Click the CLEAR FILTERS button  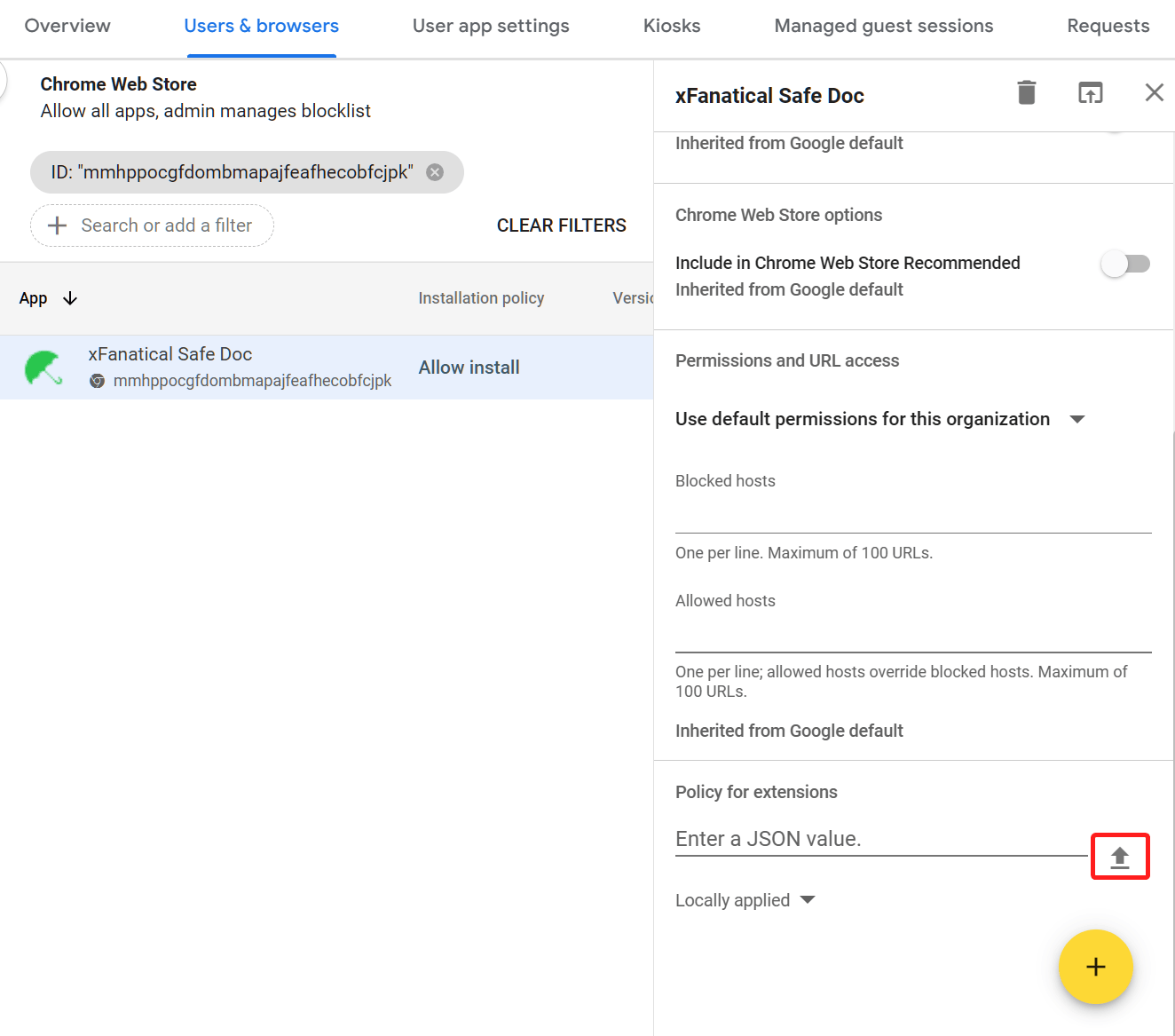(561, 225)
